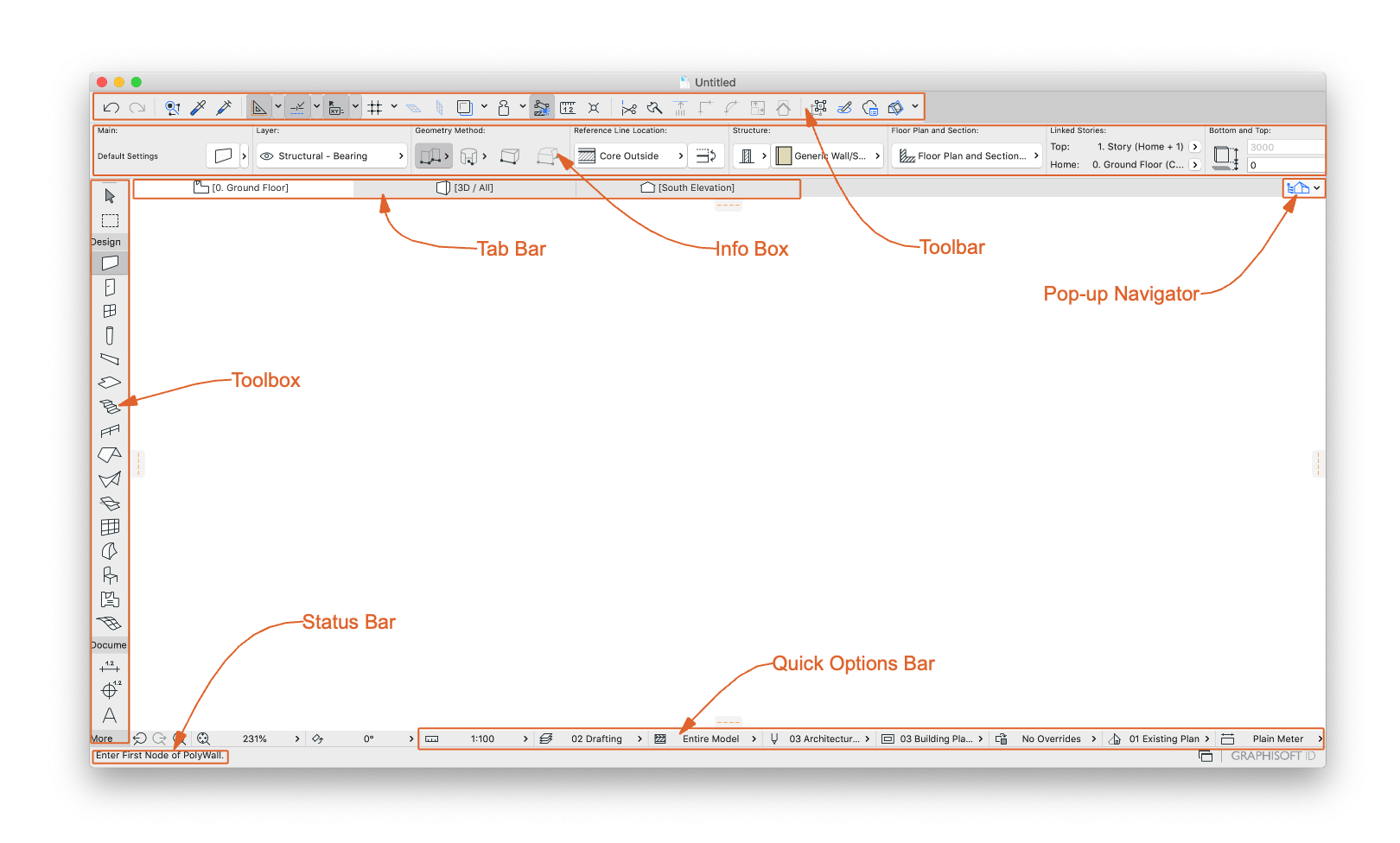Switch to the South Elevation tab

pos(688,188)
